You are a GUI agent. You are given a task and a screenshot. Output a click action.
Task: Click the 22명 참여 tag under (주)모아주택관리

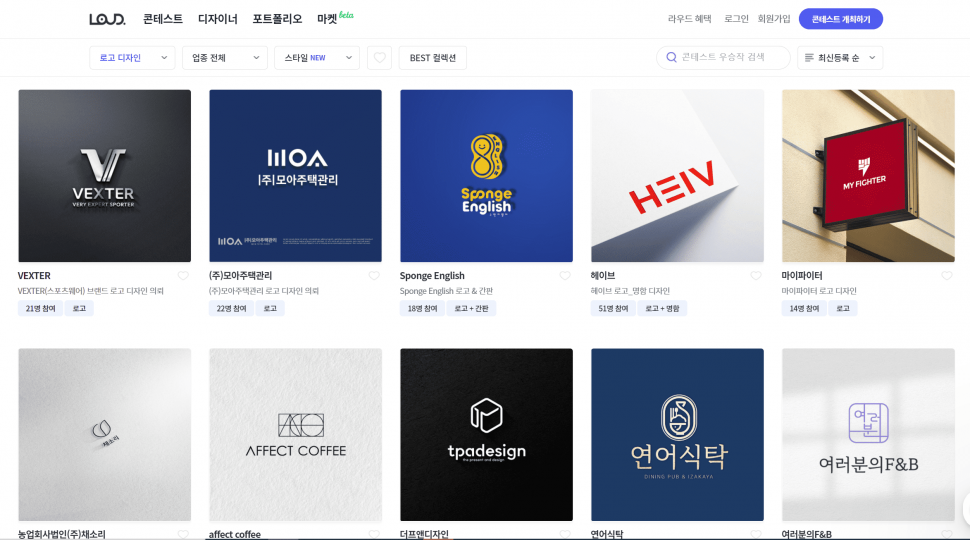coord(231,309)
